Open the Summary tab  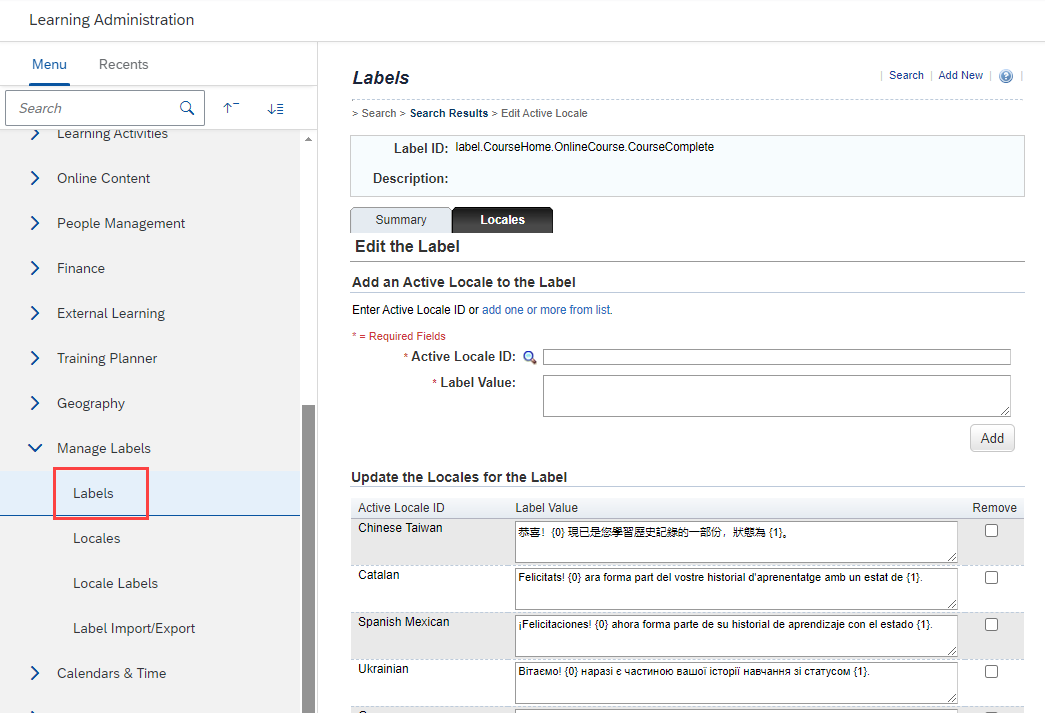[x=401, y=220]
